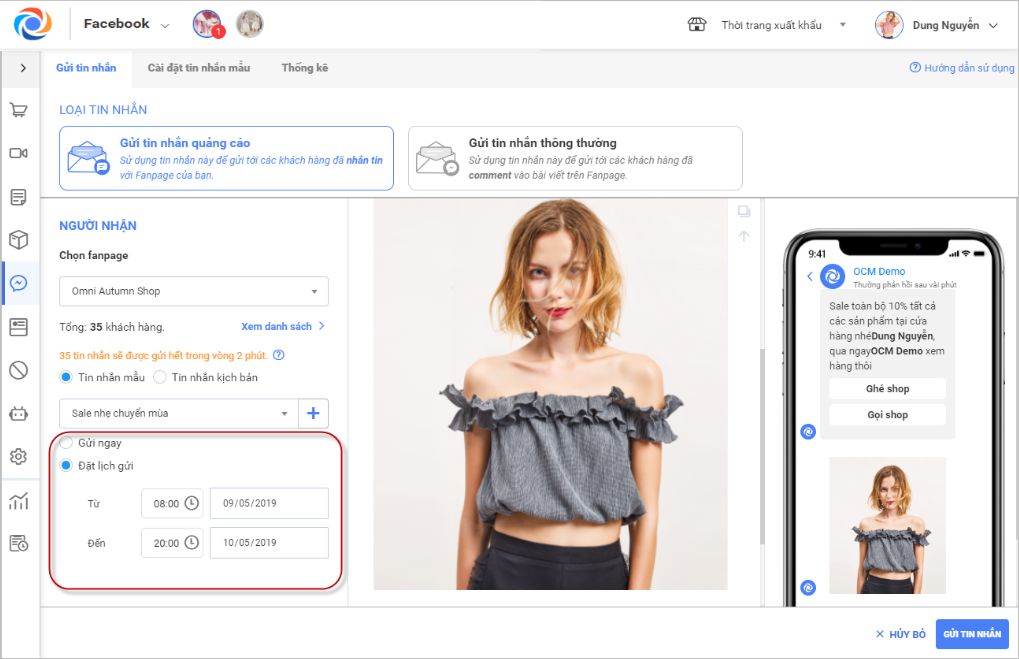This screenshot has width=1019, height=659.
Task: Open the news article sidebar icon
Action: [19, 327]
